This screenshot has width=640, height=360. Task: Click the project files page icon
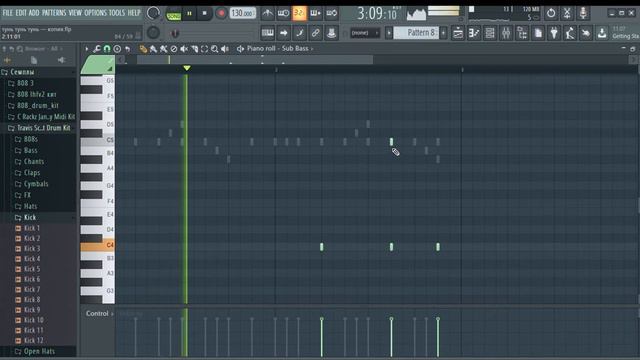point(538,33)
